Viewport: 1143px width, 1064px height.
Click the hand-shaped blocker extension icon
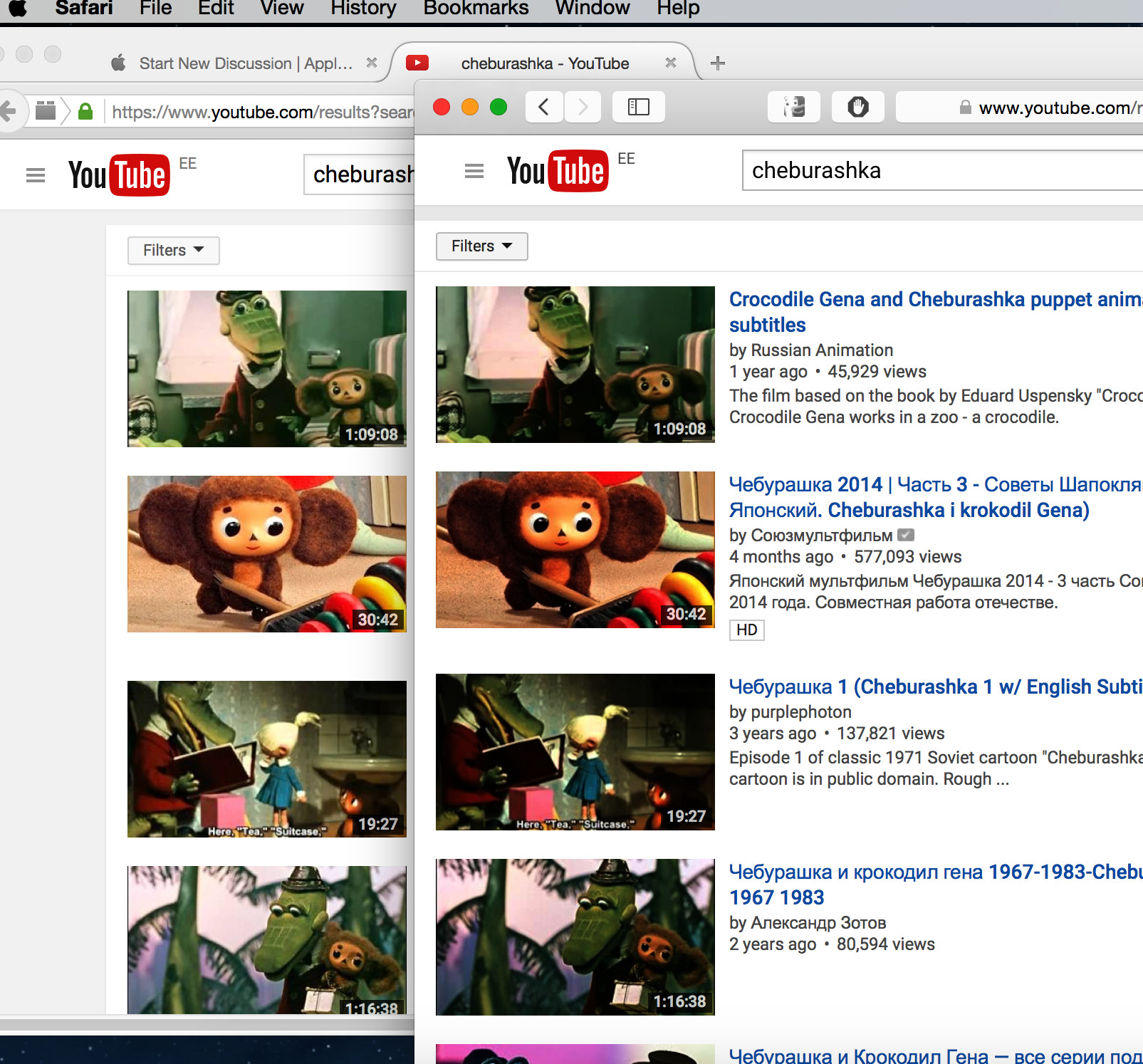858,107
